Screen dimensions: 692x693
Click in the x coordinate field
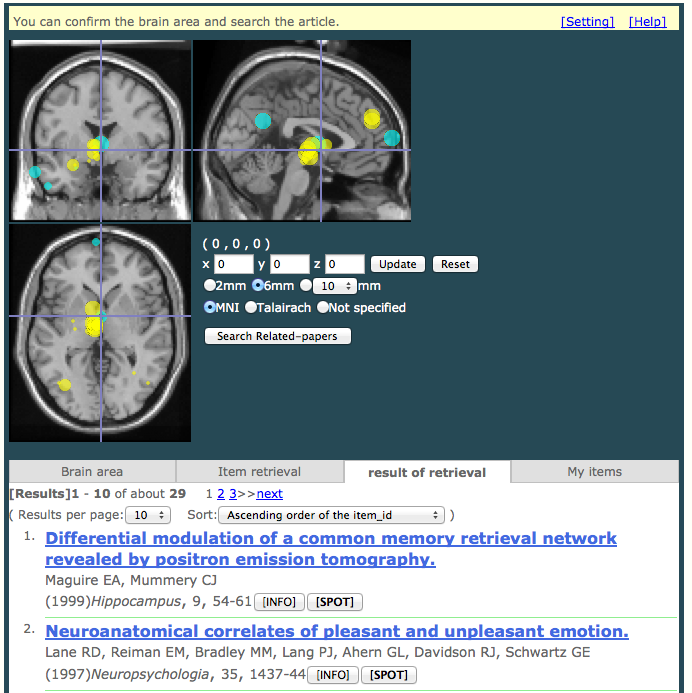pyautogui.click(x=233, y=264)
